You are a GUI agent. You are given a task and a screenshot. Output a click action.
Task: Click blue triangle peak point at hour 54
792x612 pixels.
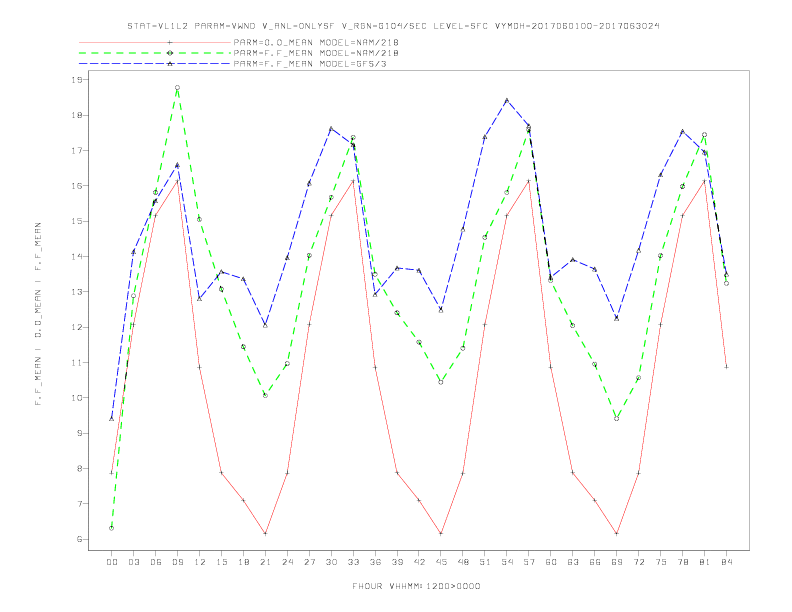click(507, 100)
